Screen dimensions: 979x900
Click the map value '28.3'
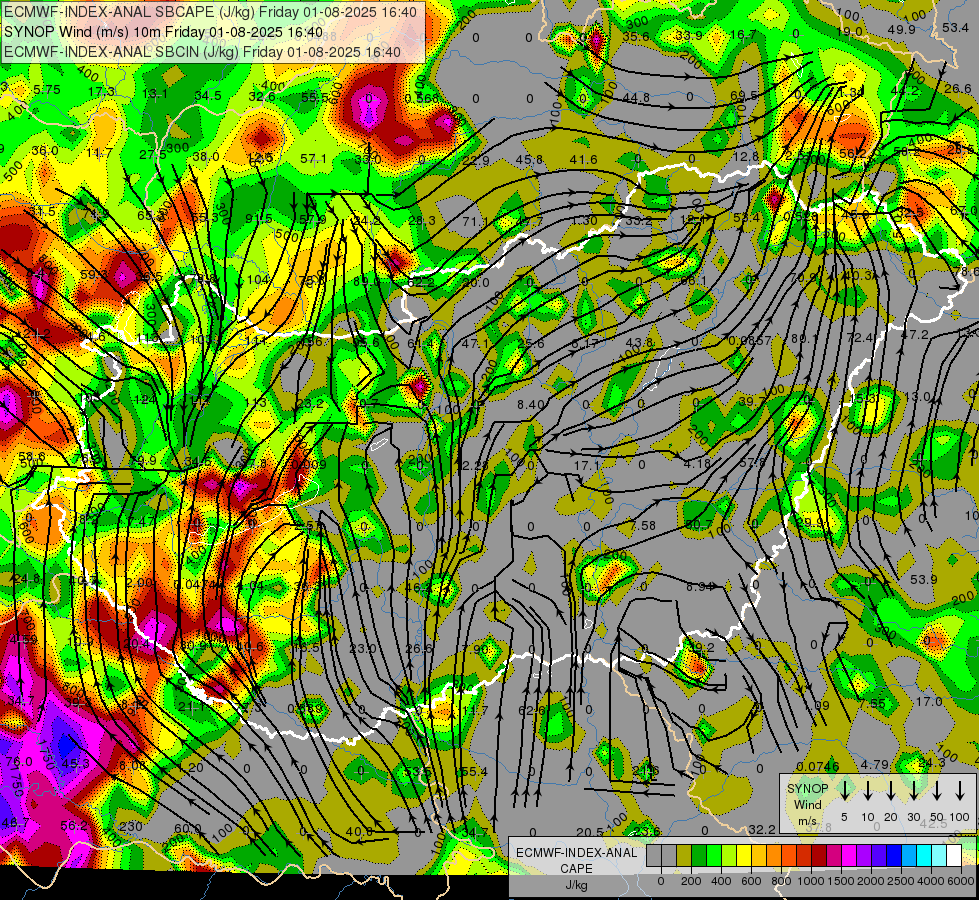pyautogui.click(x=422, y=220)
